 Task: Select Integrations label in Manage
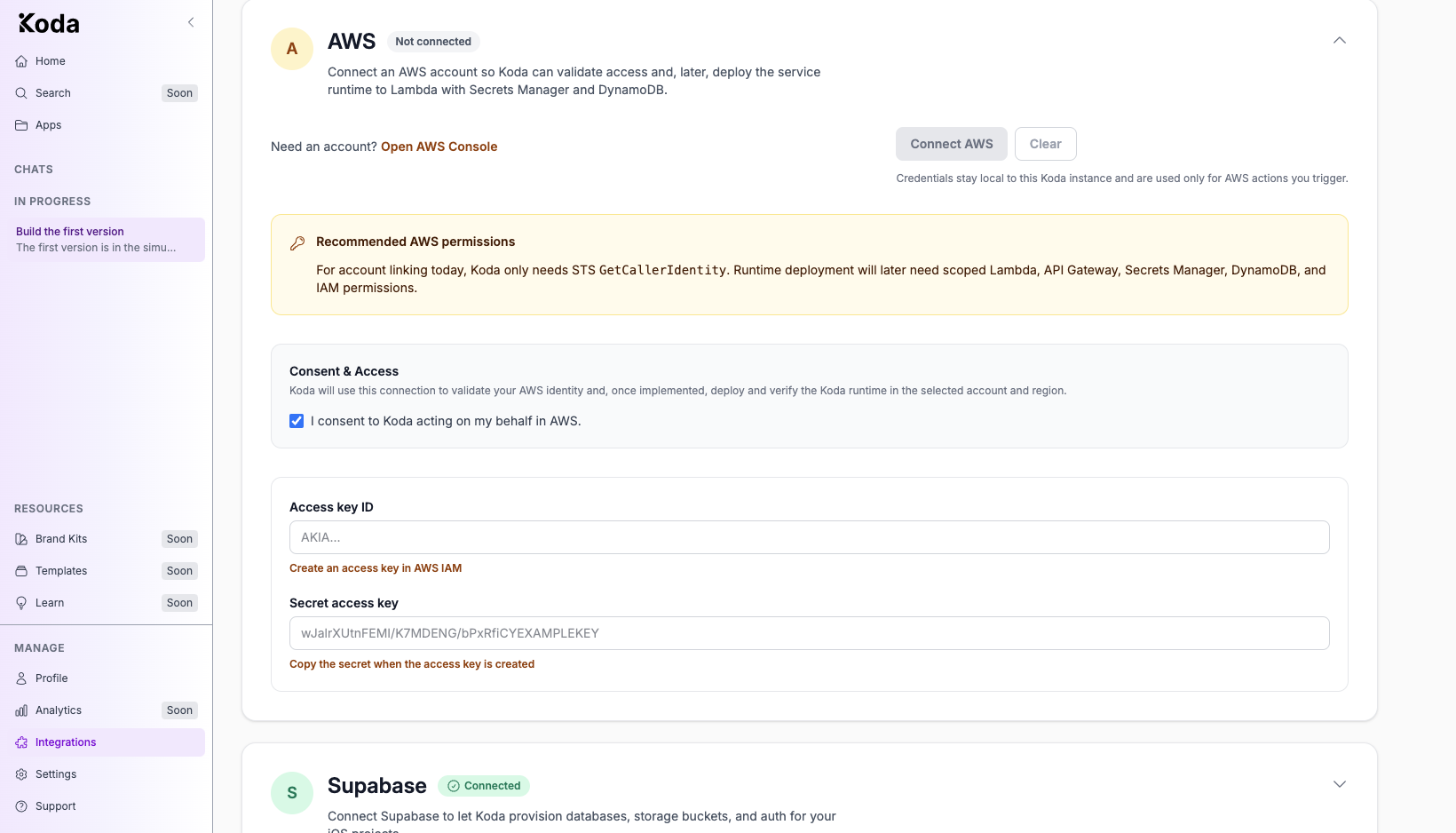pyautogui.click(x=66, y=742)
